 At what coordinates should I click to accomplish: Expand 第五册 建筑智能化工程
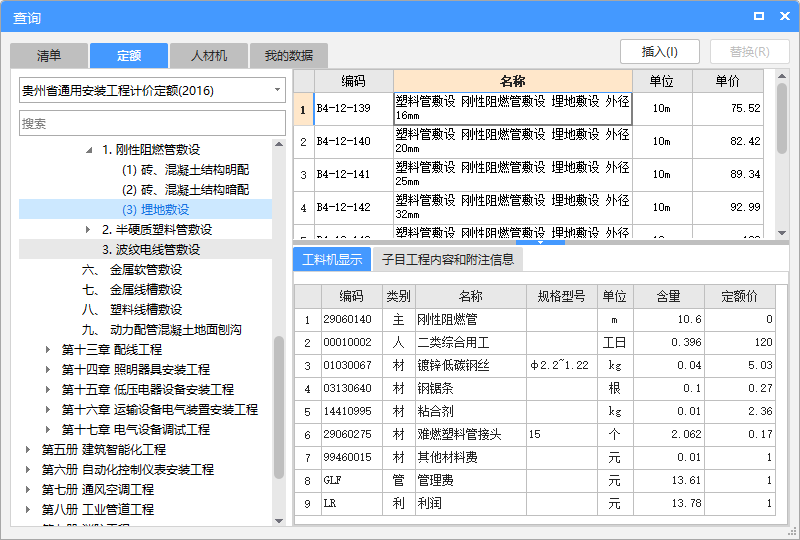click(x=28, y=450)
